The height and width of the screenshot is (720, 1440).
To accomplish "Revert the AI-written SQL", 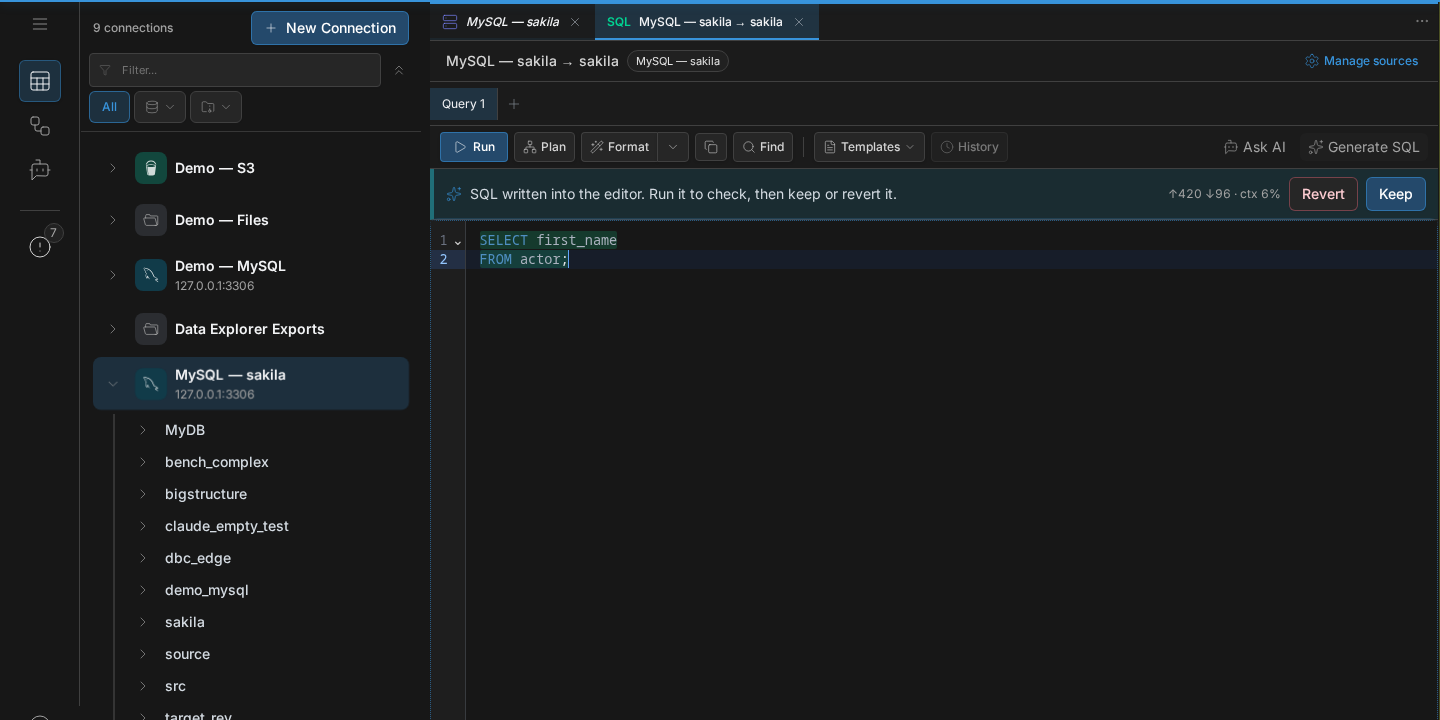I will coord(1323,194).
